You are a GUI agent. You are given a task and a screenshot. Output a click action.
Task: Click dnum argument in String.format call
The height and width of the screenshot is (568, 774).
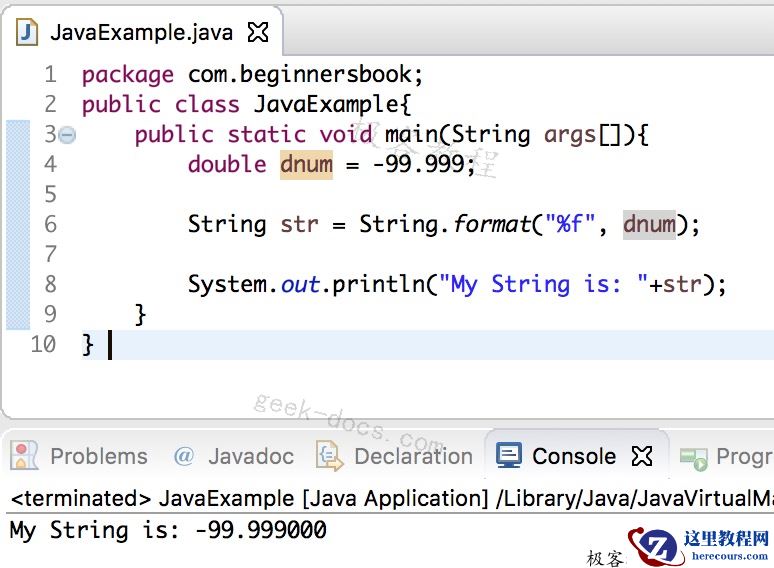click(x=649, y=224)
